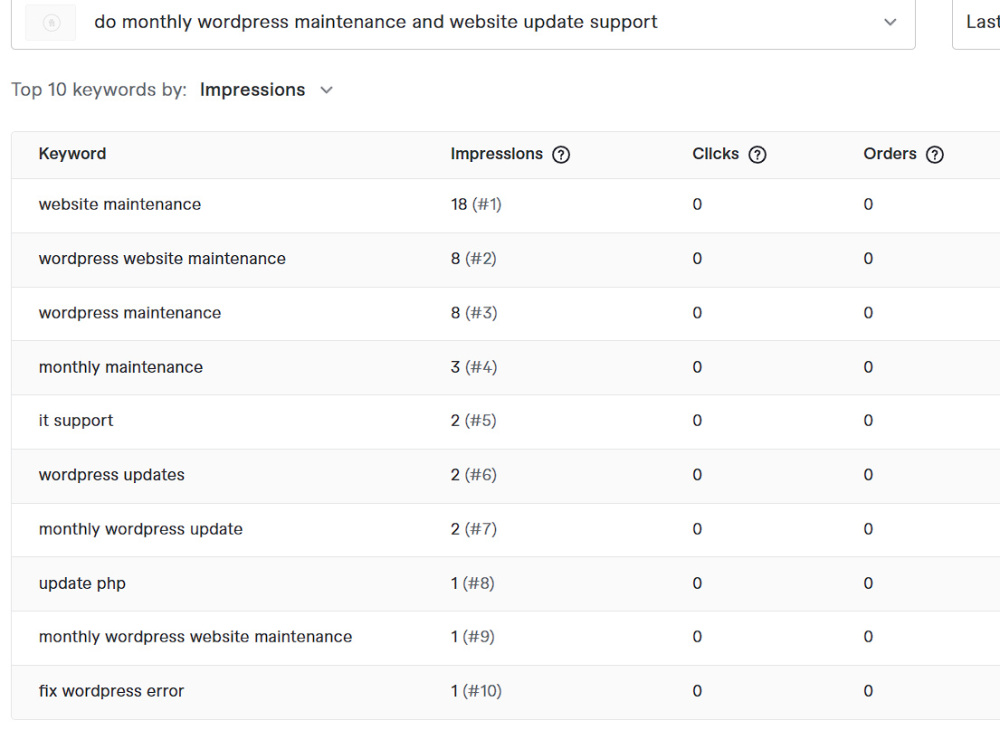
Task: Click the gig thumbnail beside the title
Action: (50, 22)
